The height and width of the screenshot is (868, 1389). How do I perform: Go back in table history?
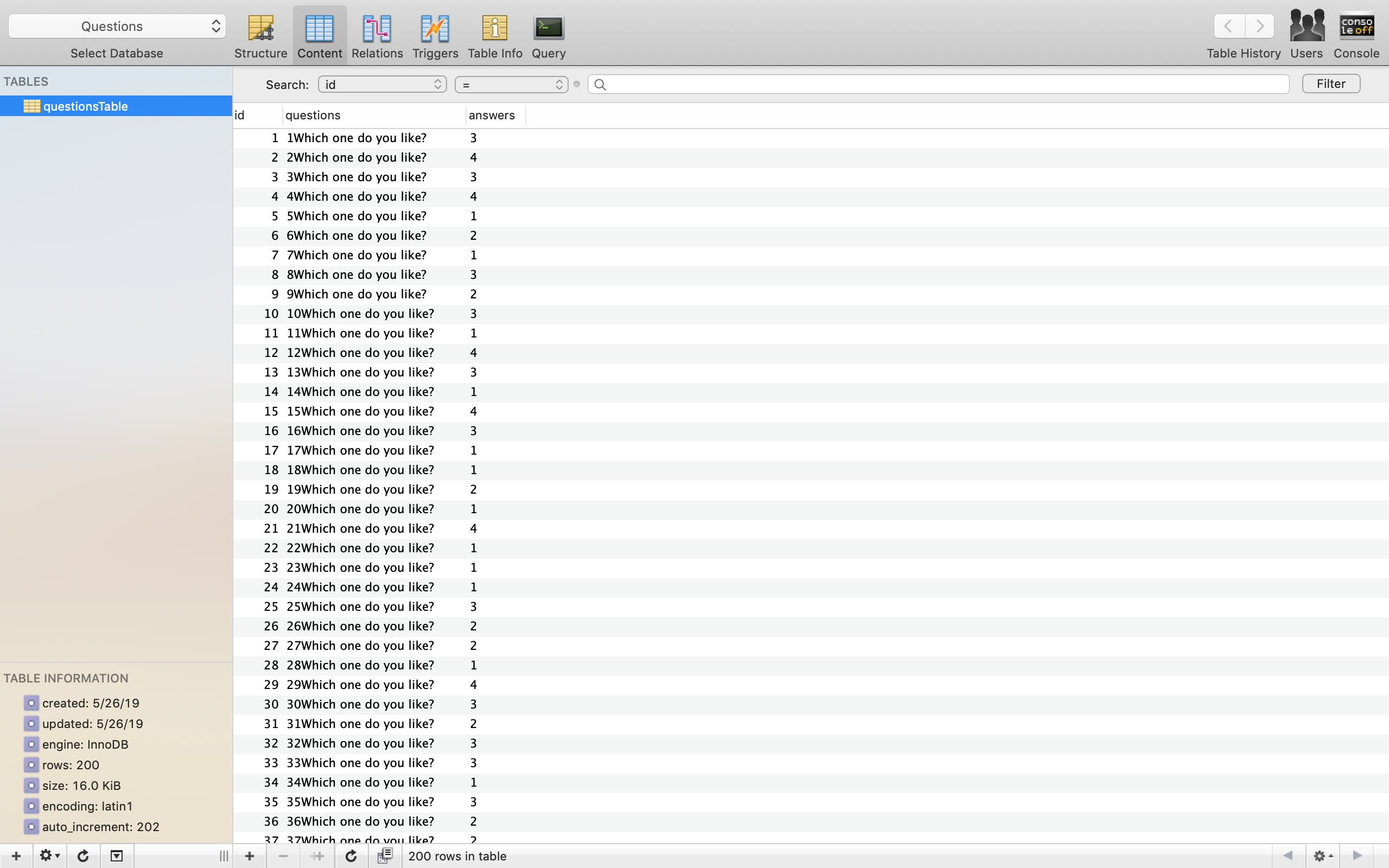(x=1229, y=27)
